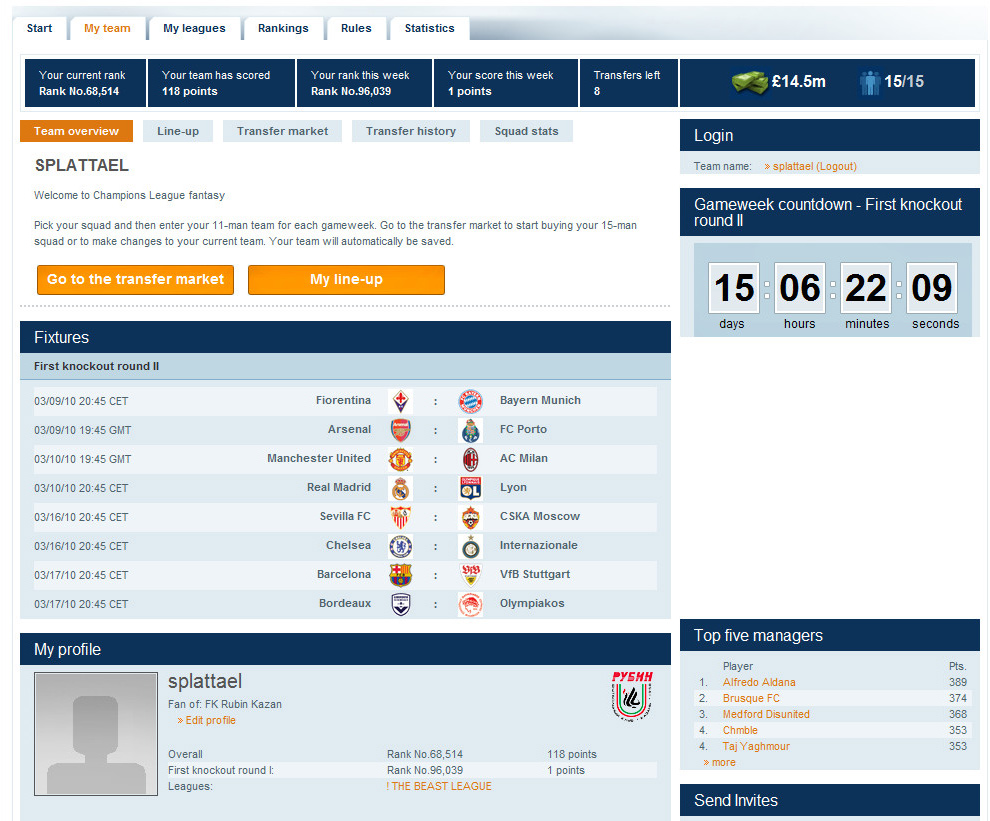Open the Start tab
The width and height of the screenshot is (990, 821).
pos(39,28)
